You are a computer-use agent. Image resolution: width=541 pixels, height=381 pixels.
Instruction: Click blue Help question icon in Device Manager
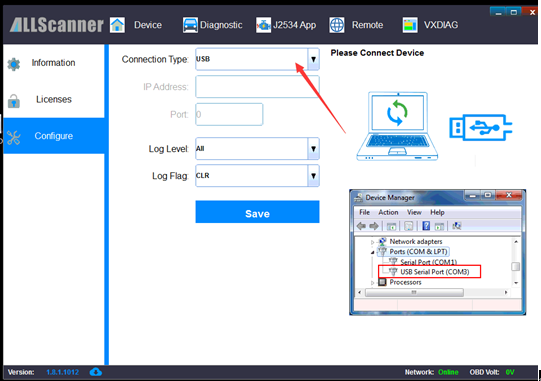pos(426,226)
